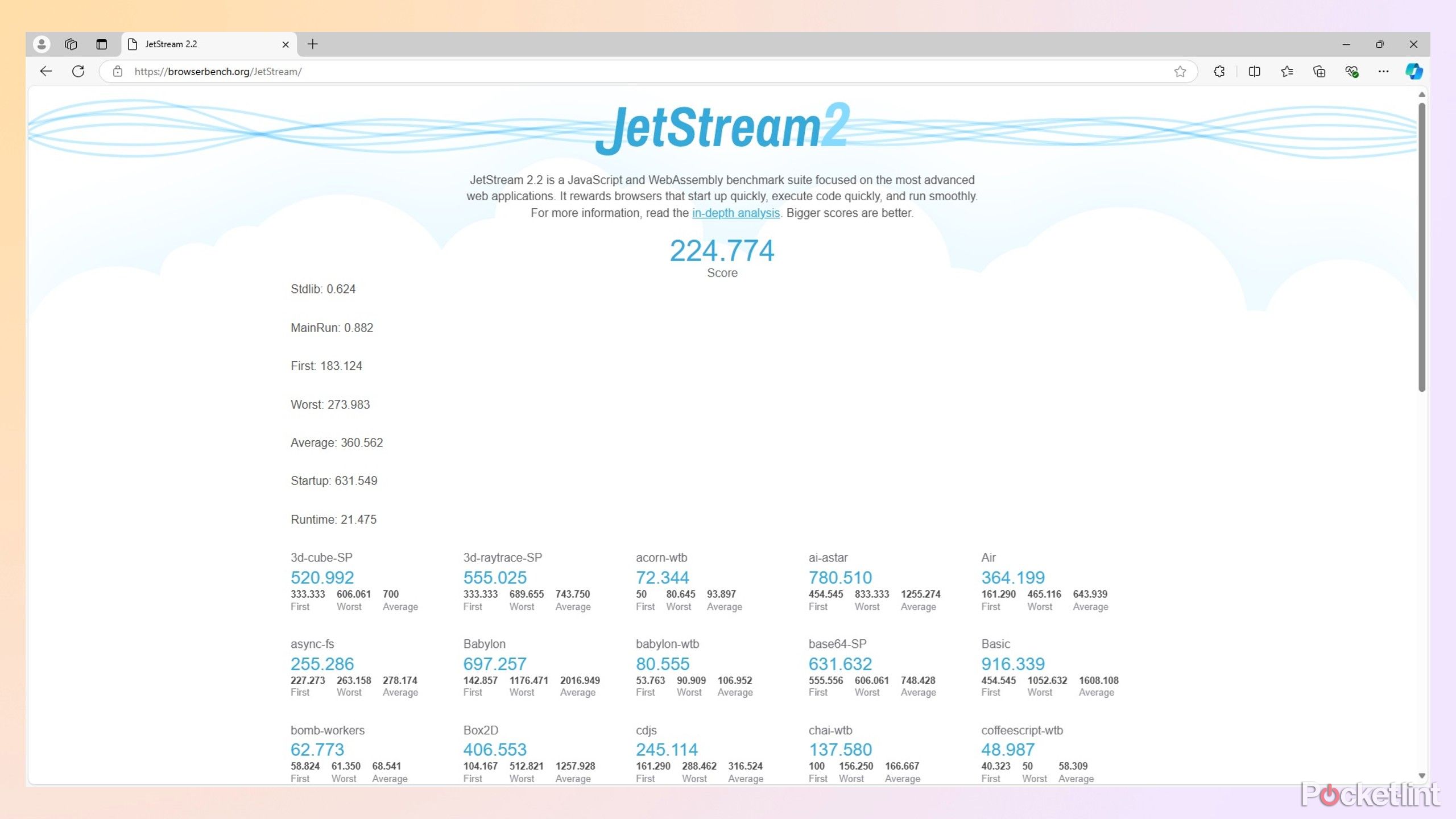The image size is (1456, 819).
Task: Open Settings and more ellipsis menu
Action: (x=1384, y=72)
